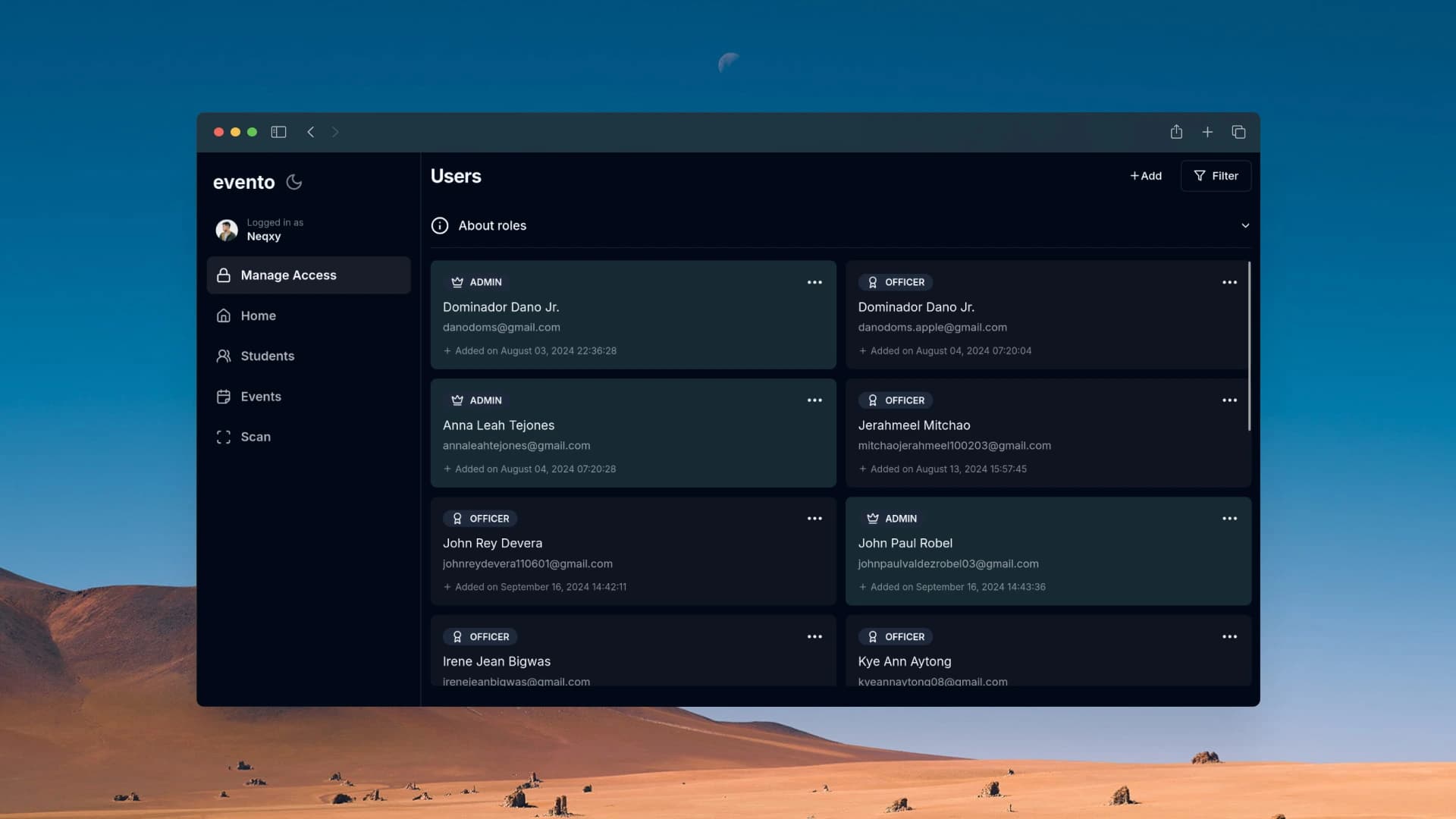Click the share icon in the titlebar
The image size is (1456, 819).
pyautogui.click(x=1176, y=132)
